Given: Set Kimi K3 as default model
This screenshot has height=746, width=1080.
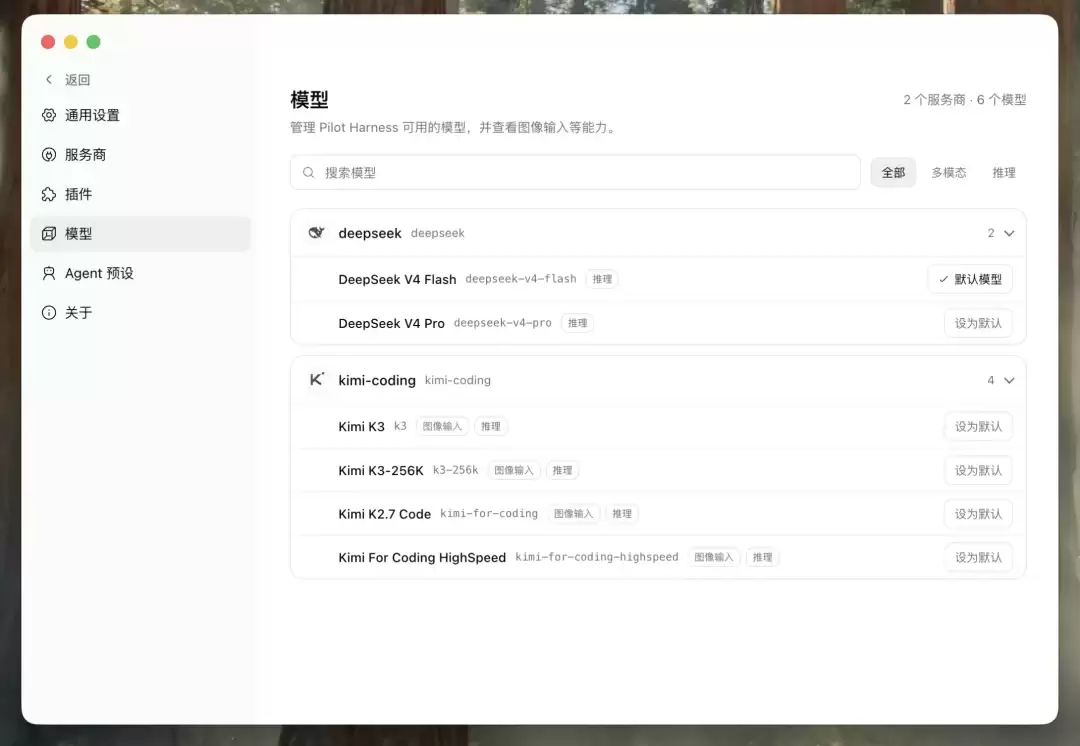Looking at the screenshot, I should (x=978, y=426).
